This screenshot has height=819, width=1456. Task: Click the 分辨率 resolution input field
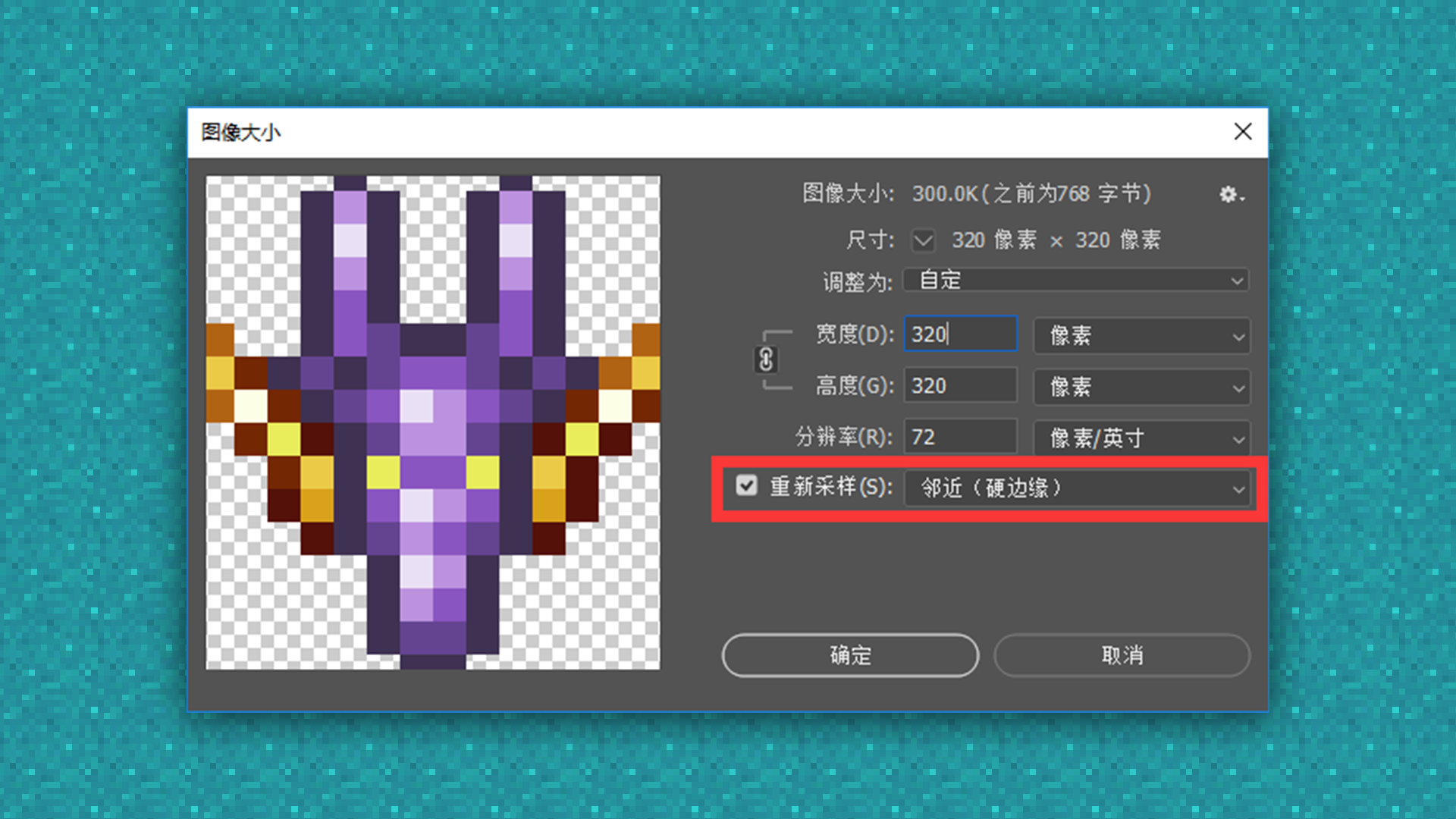coord(960,438)
